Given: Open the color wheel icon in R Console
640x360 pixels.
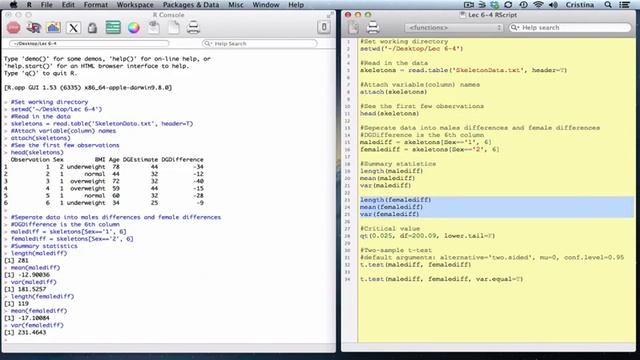Looking at the screenshot, I should pyautogui.click(x=133, y=28).
